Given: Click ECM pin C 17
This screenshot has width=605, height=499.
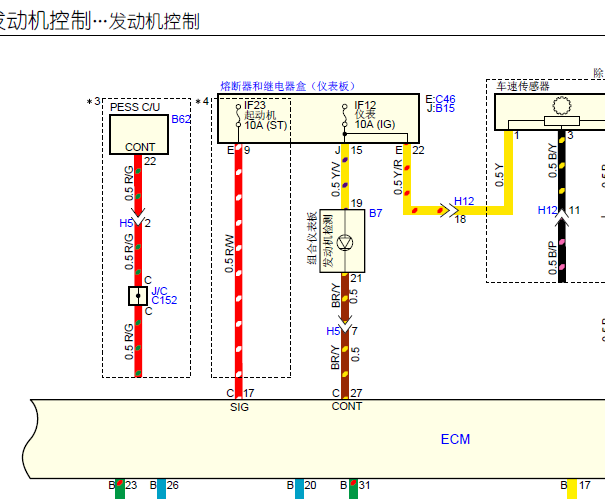Looking at the screenshot, I should click(240, 393).
